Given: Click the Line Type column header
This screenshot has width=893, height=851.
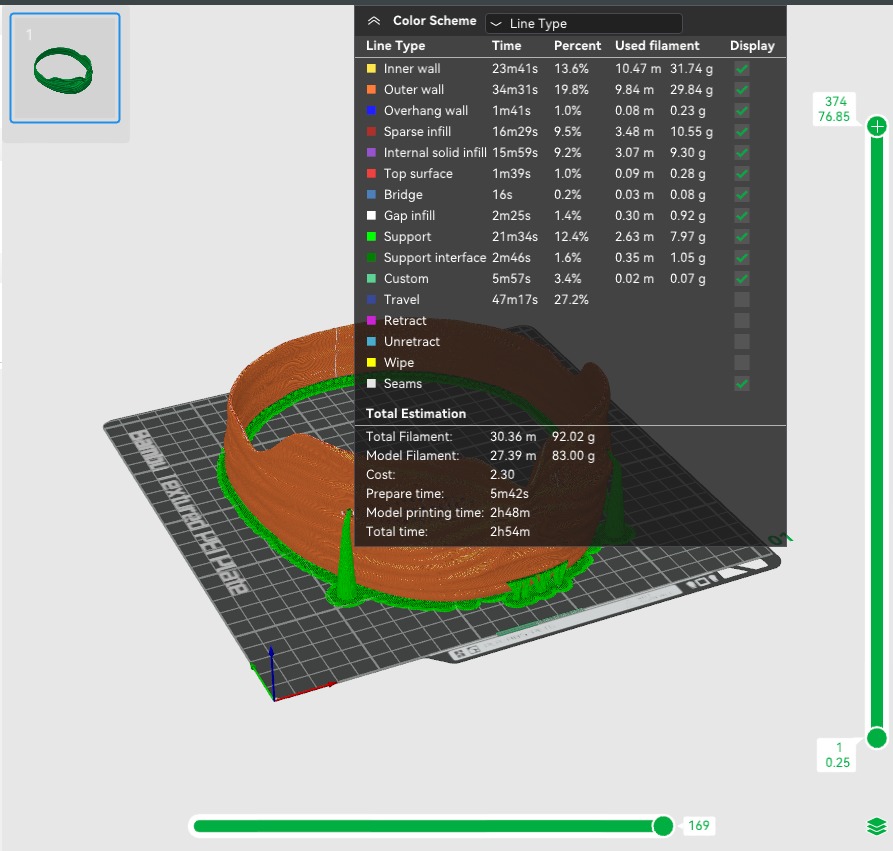Looking at the screenshot, I should pos(395,46).
